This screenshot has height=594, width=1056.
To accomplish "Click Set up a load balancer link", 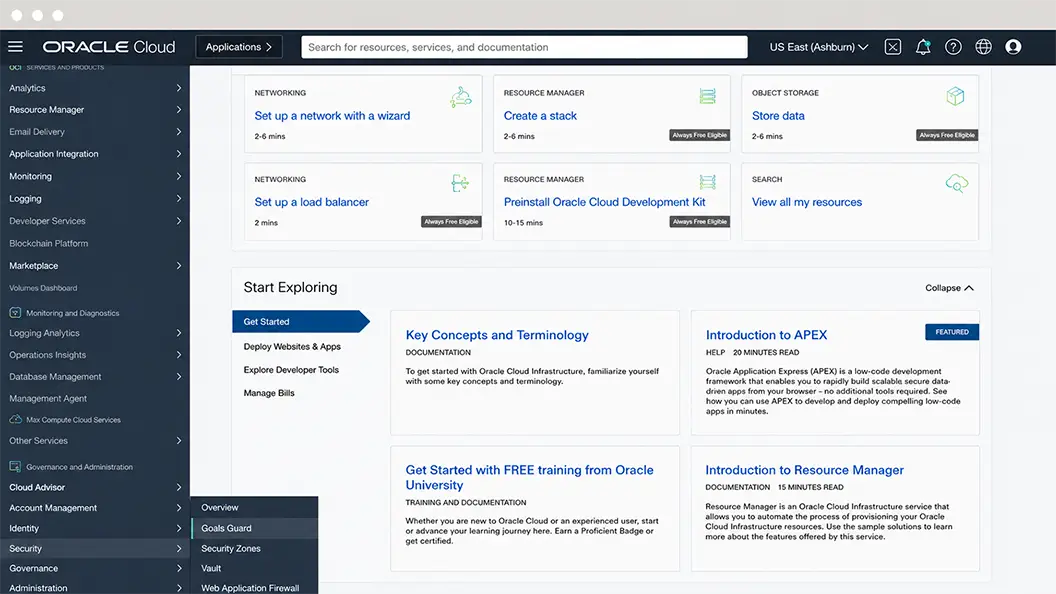I will click(311, 201).
